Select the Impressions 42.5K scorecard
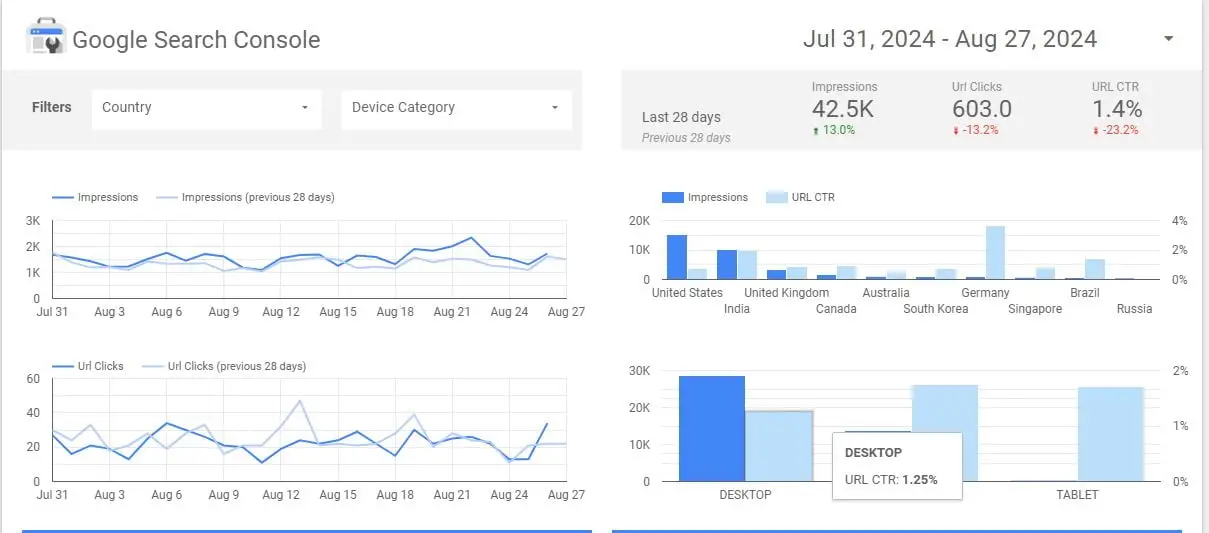This screenshot has width=1209, height=533. click(x=845, y=108)
